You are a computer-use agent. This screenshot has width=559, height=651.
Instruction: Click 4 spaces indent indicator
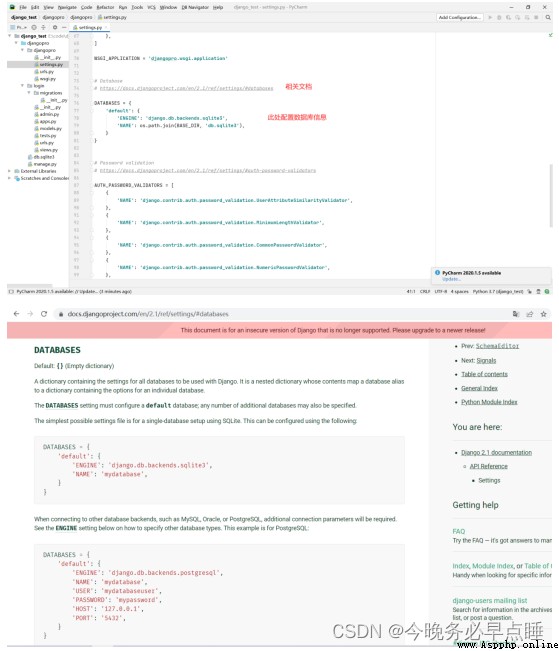[460, 291]
